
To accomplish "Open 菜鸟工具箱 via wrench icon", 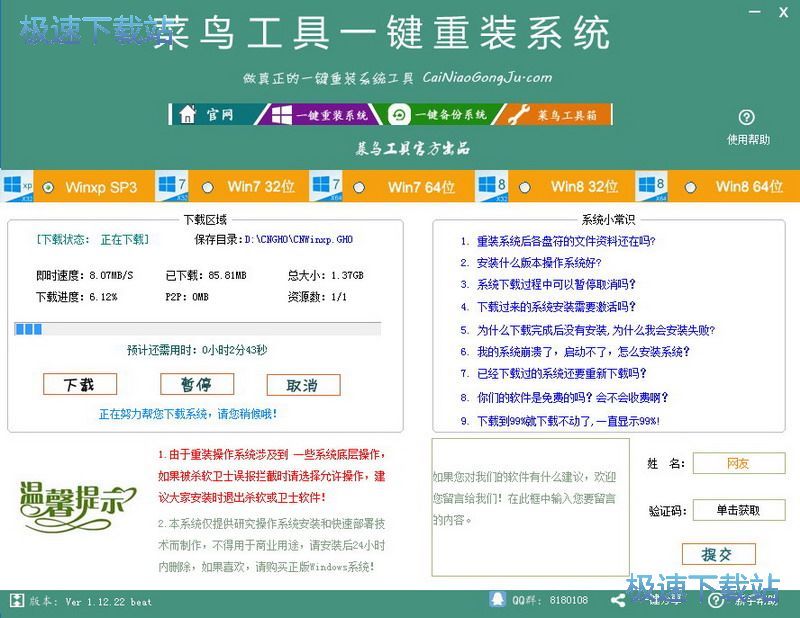I will click(x=516, y=113).
